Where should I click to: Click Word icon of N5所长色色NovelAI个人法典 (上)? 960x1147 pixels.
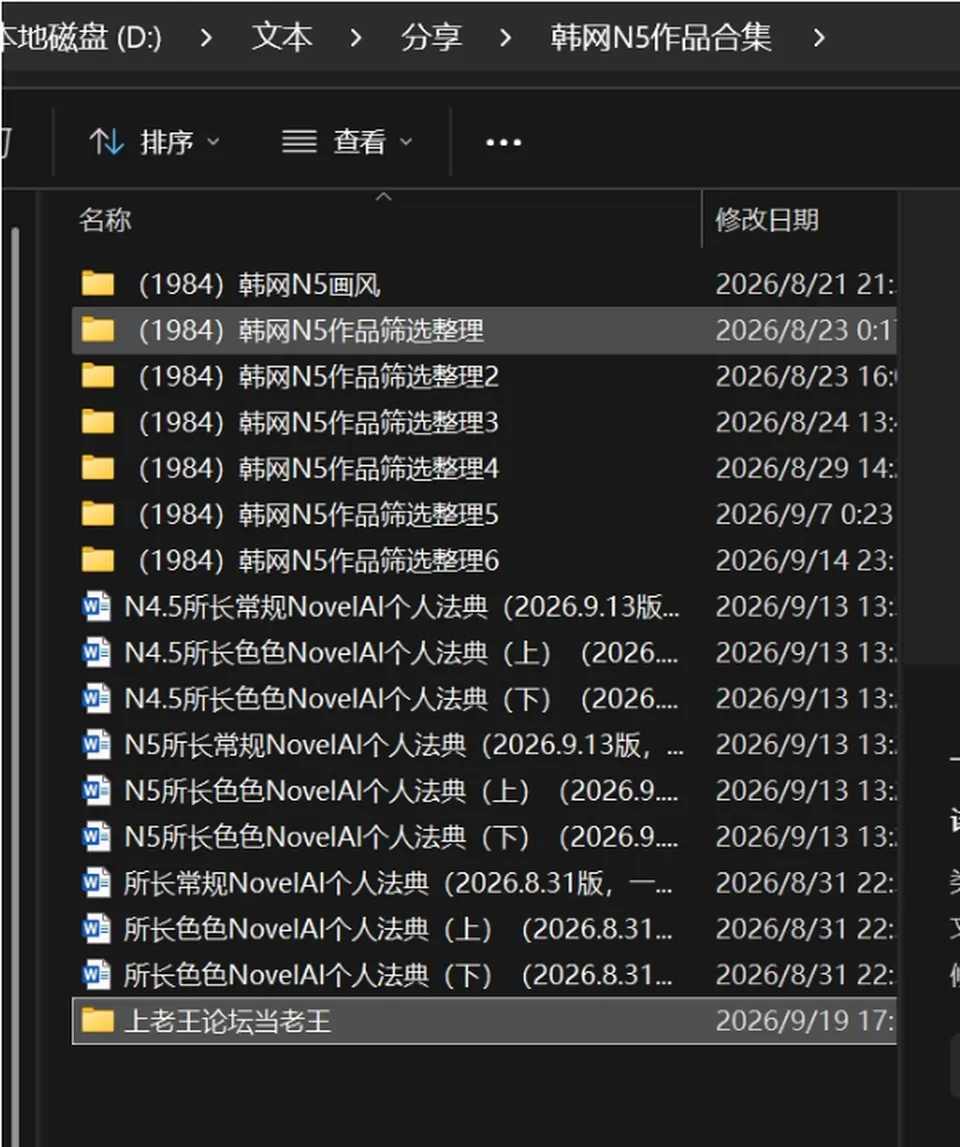[97, 791]
